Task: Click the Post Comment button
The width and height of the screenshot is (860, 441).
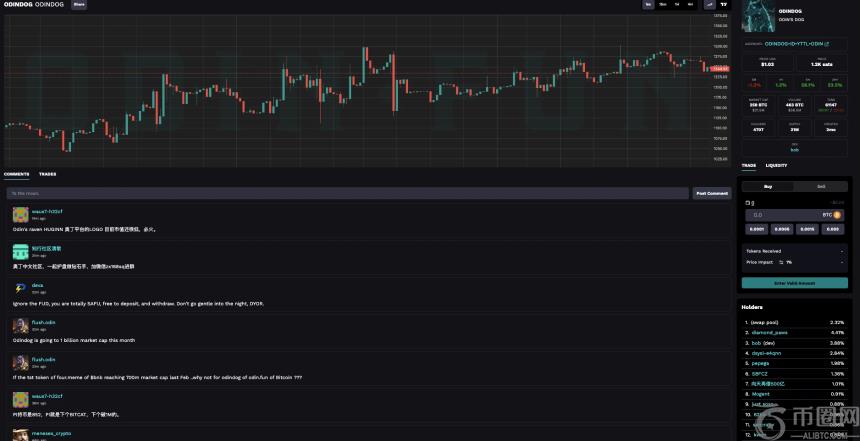Action: 711,193
